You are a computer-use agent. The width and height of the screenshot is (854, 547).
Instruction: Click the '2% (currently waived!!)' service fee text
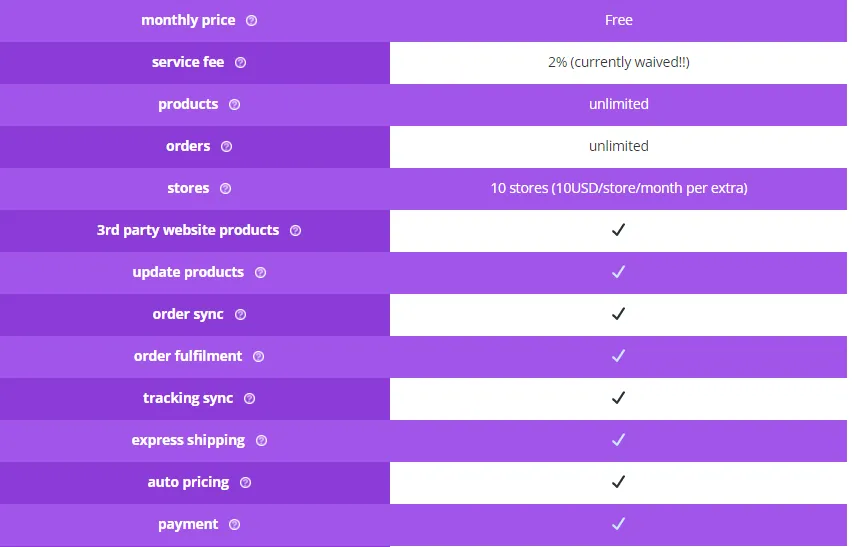(619, 62)
